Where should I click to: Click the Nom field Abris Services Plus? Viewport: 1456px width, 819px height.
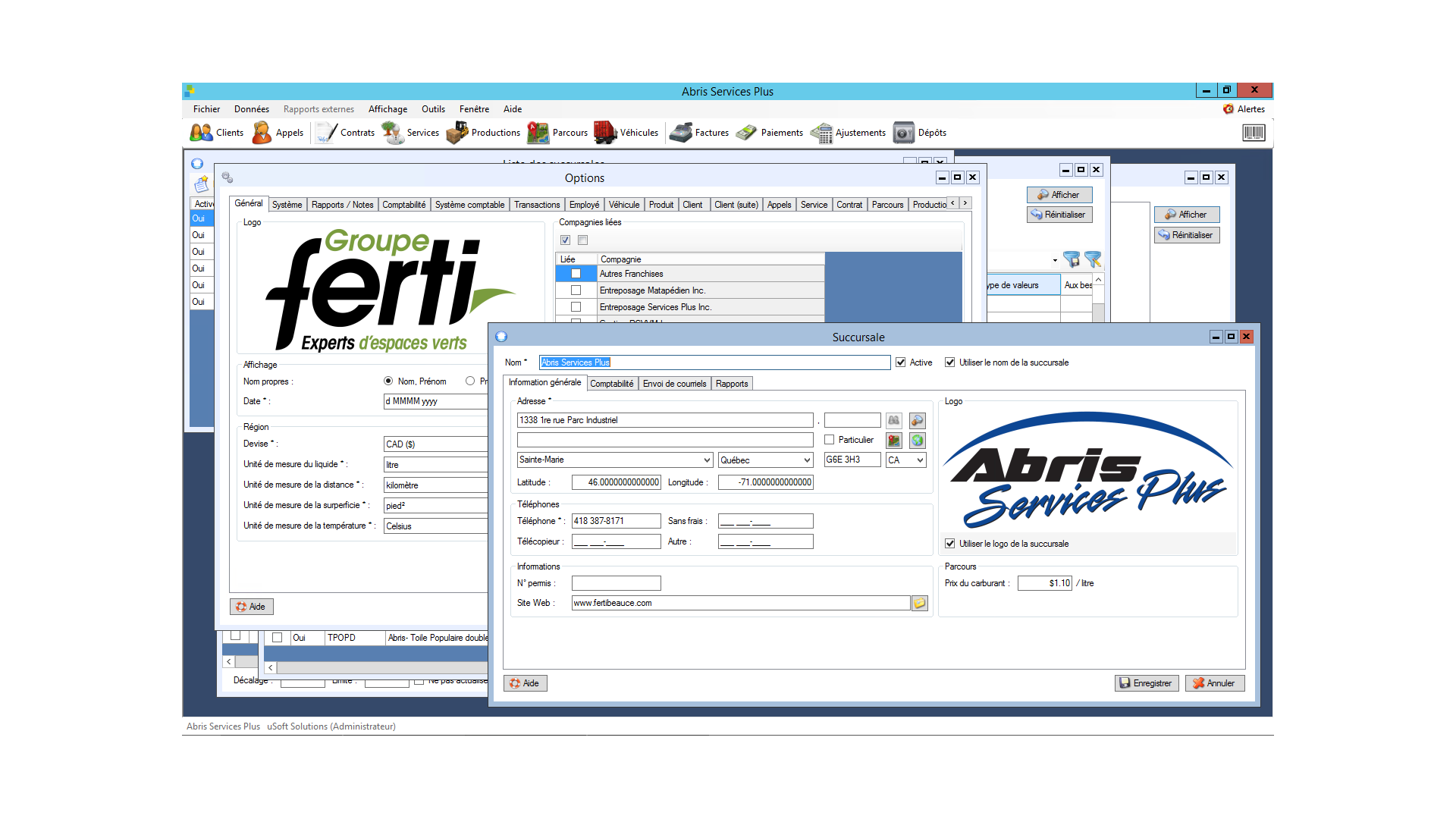[714, 362]
